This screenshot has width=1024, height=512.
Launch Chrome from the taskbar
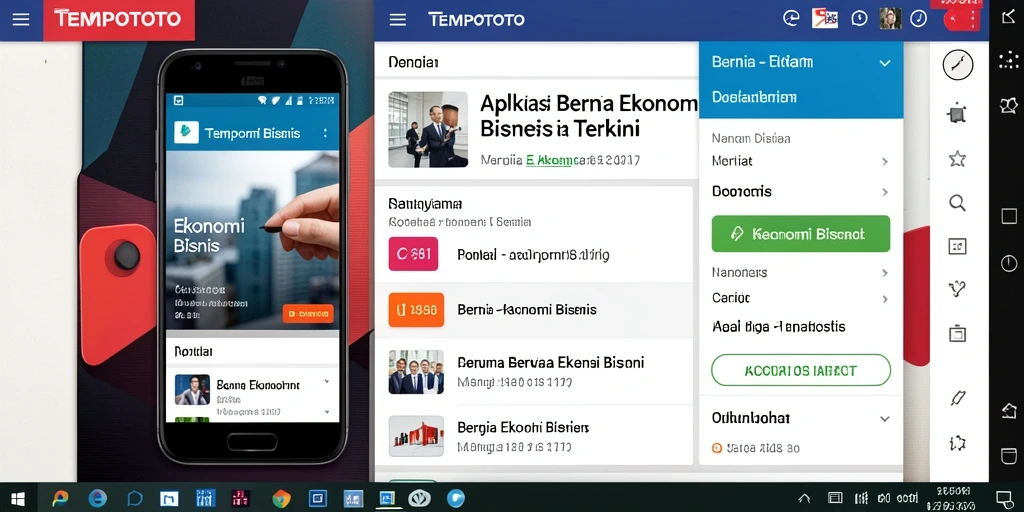[x=281, y=499]
